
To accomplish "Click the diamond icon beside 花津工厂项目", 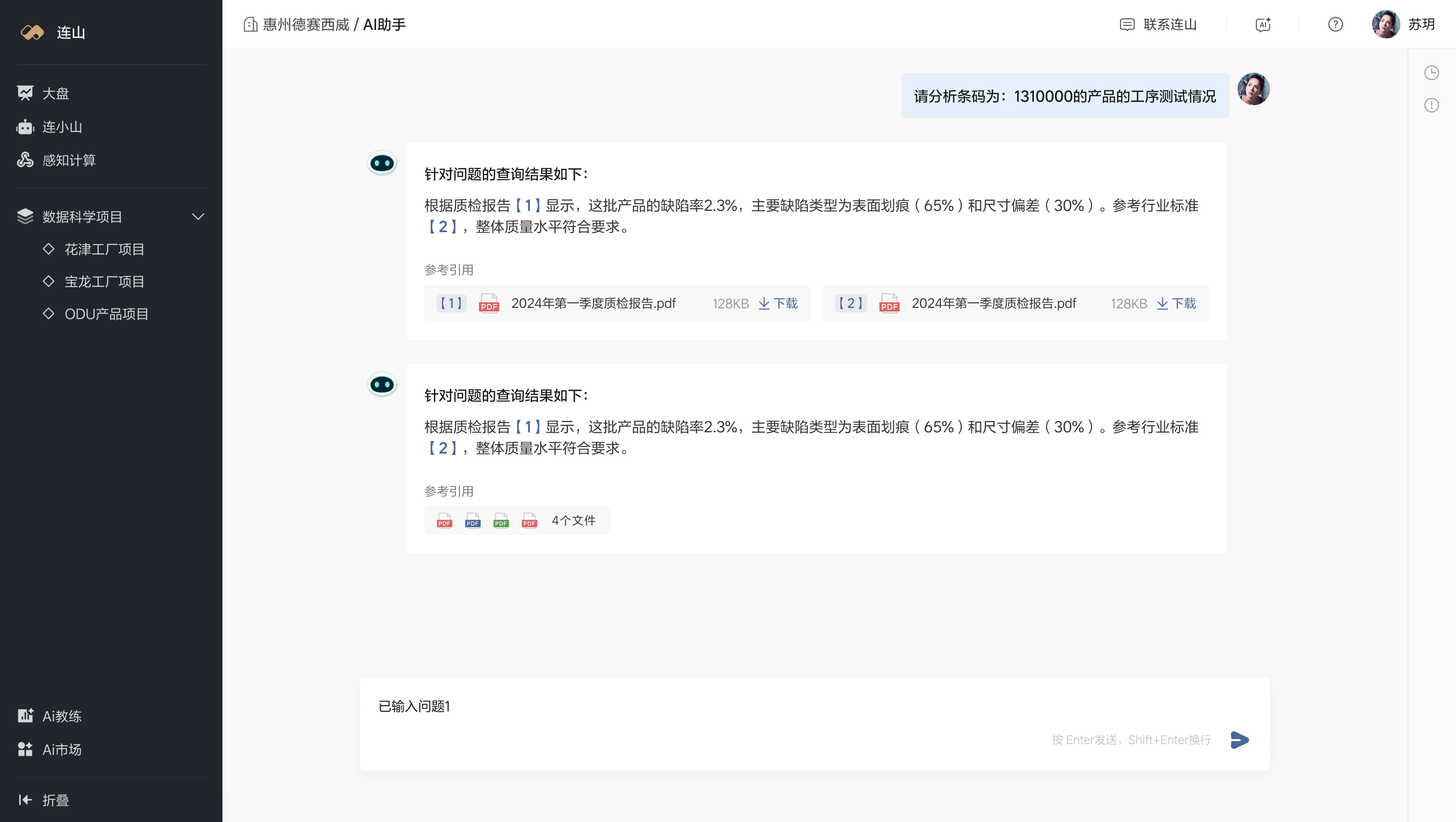I will [49, 249].
